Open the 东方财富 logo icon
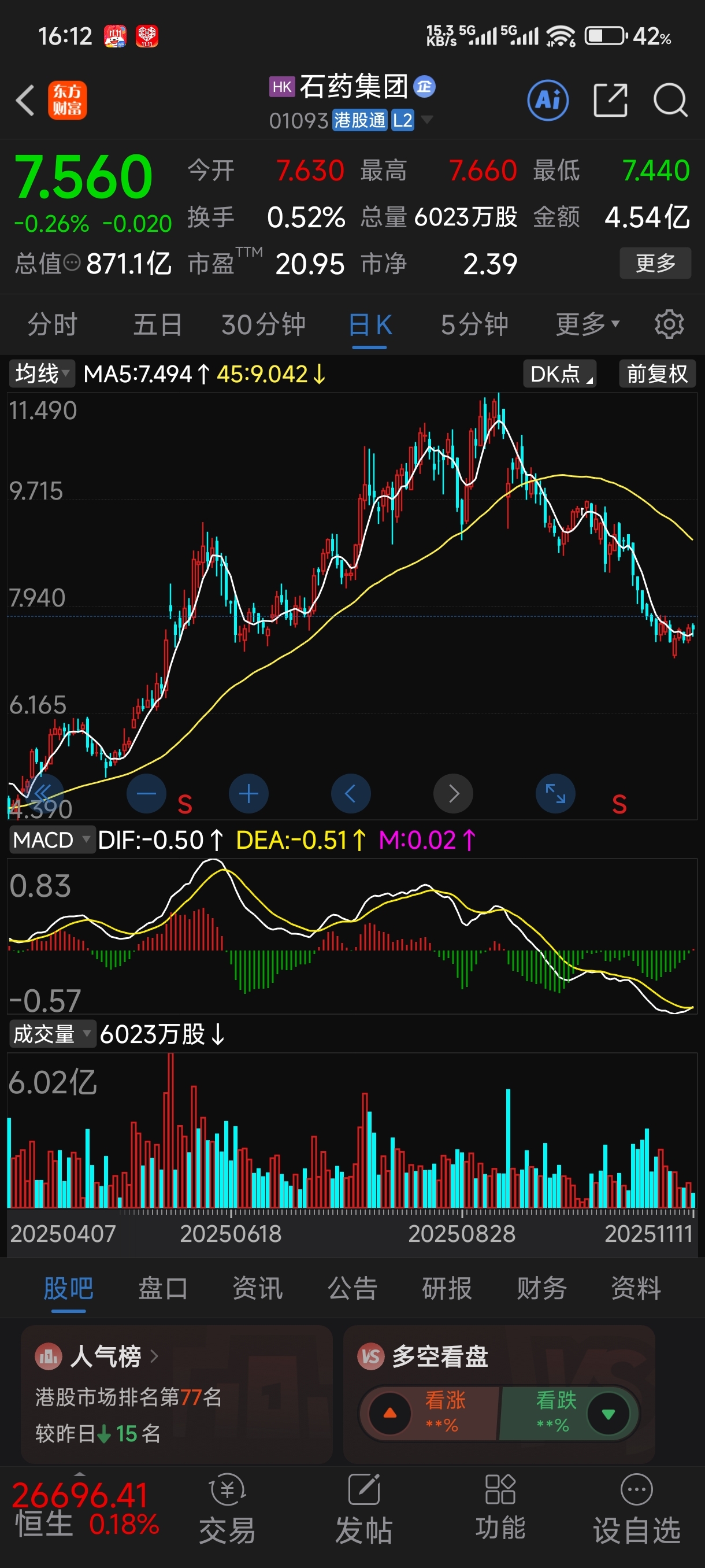Screen dimensions: 705x1568 (x=68, y=101)
